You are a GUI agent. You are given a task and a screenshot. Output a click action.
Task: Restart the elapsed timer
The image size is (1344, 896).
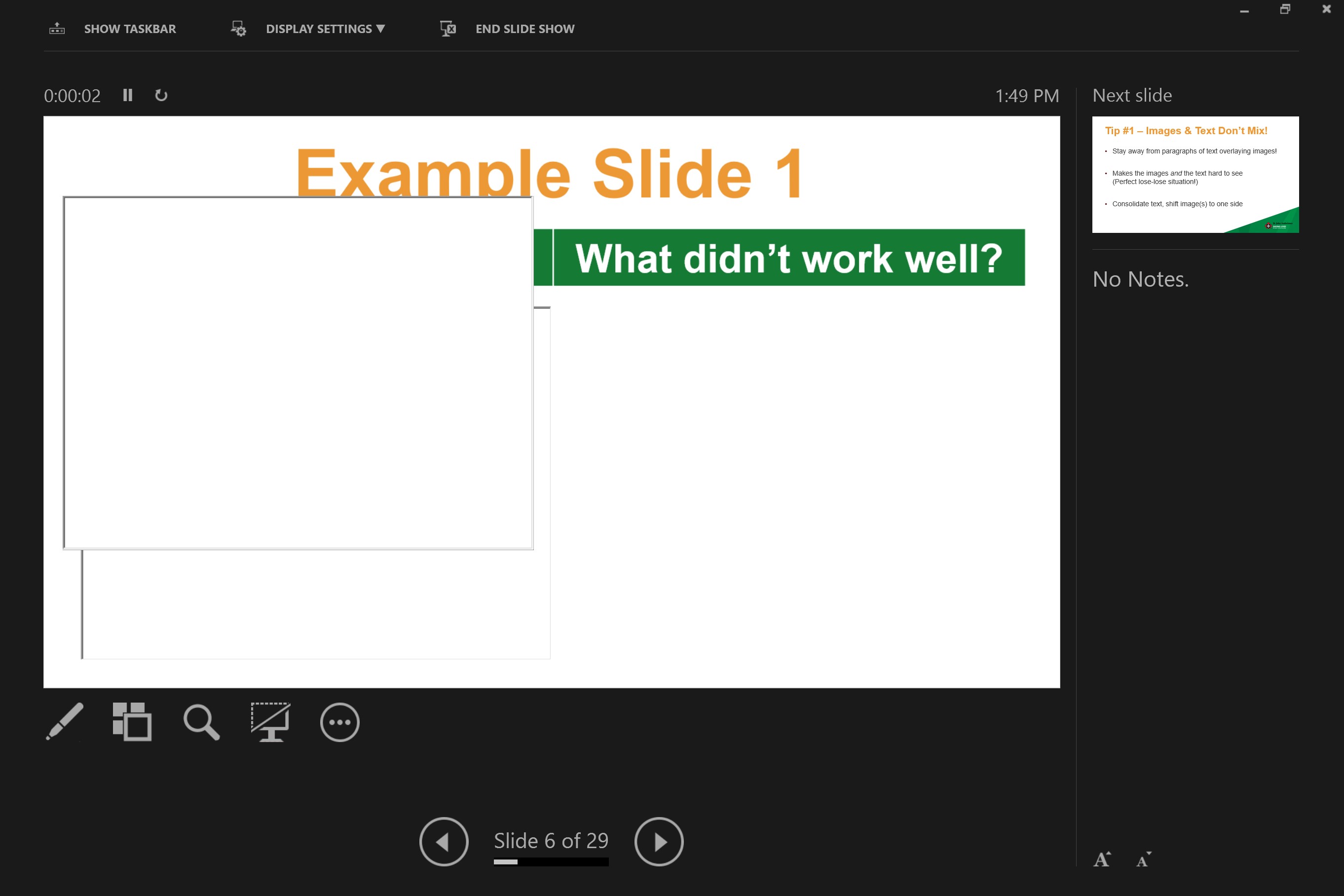click(161, 95)
